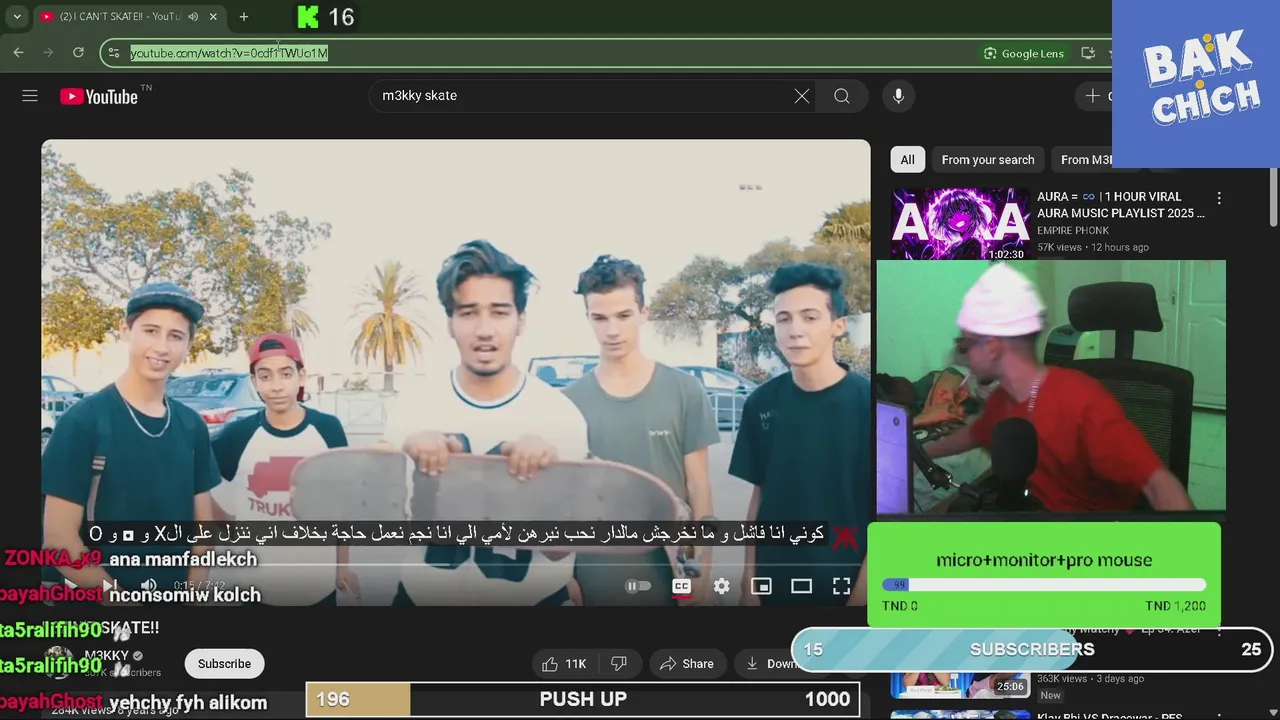Open the tab search dropdown arrow
This screenshot has height=720, width=1280.
pyautogui.click(x=17, y=17)
